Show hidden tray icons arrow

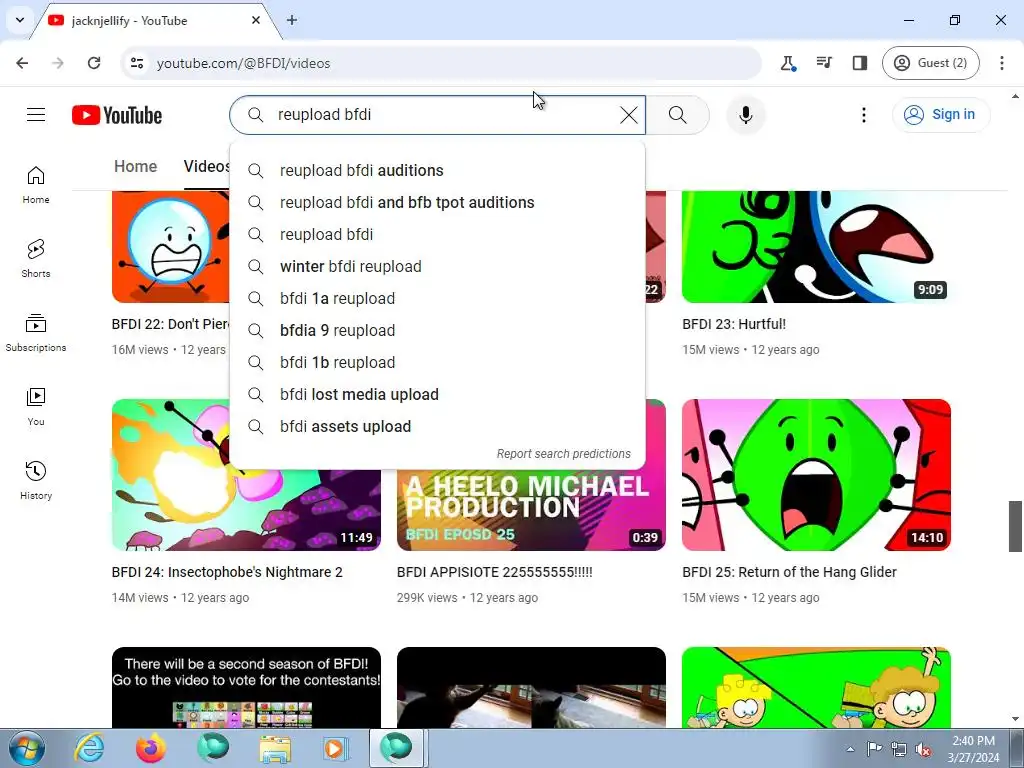tap(850, 749)
